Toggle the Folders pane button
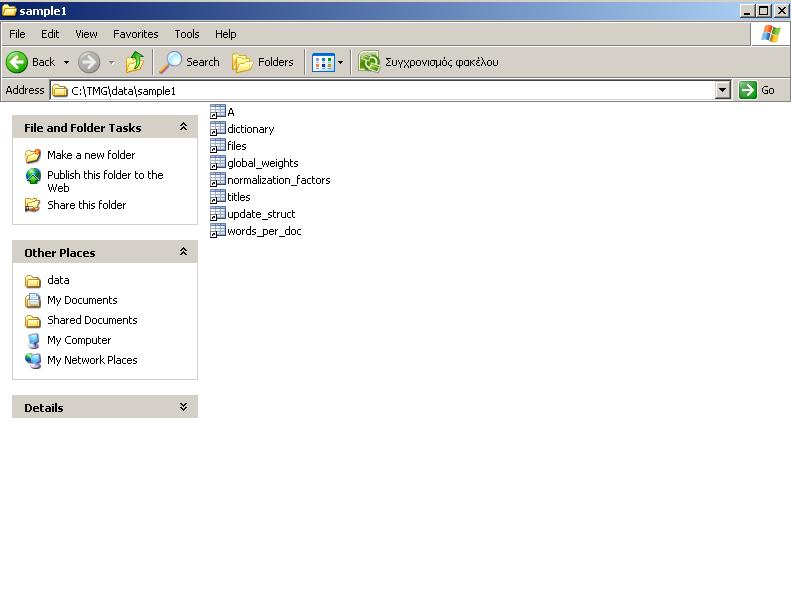791x594 pixels. coord(263,62)
